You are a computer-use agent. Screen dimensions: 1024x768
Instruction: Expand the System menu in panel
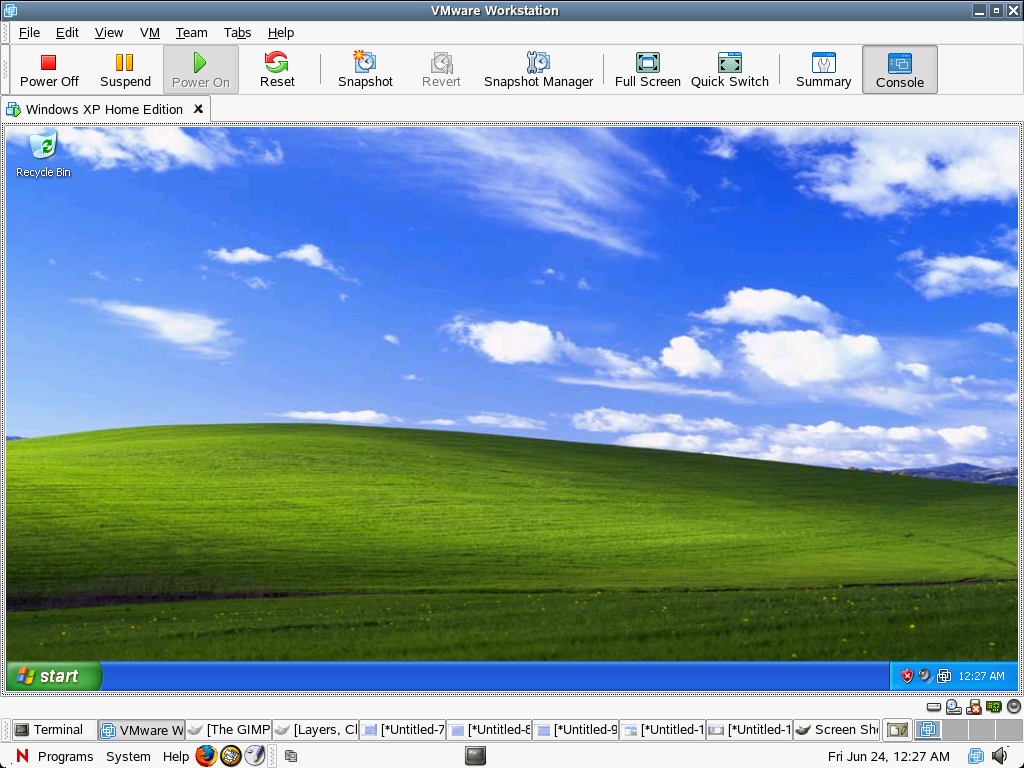[x=128, y=756]
